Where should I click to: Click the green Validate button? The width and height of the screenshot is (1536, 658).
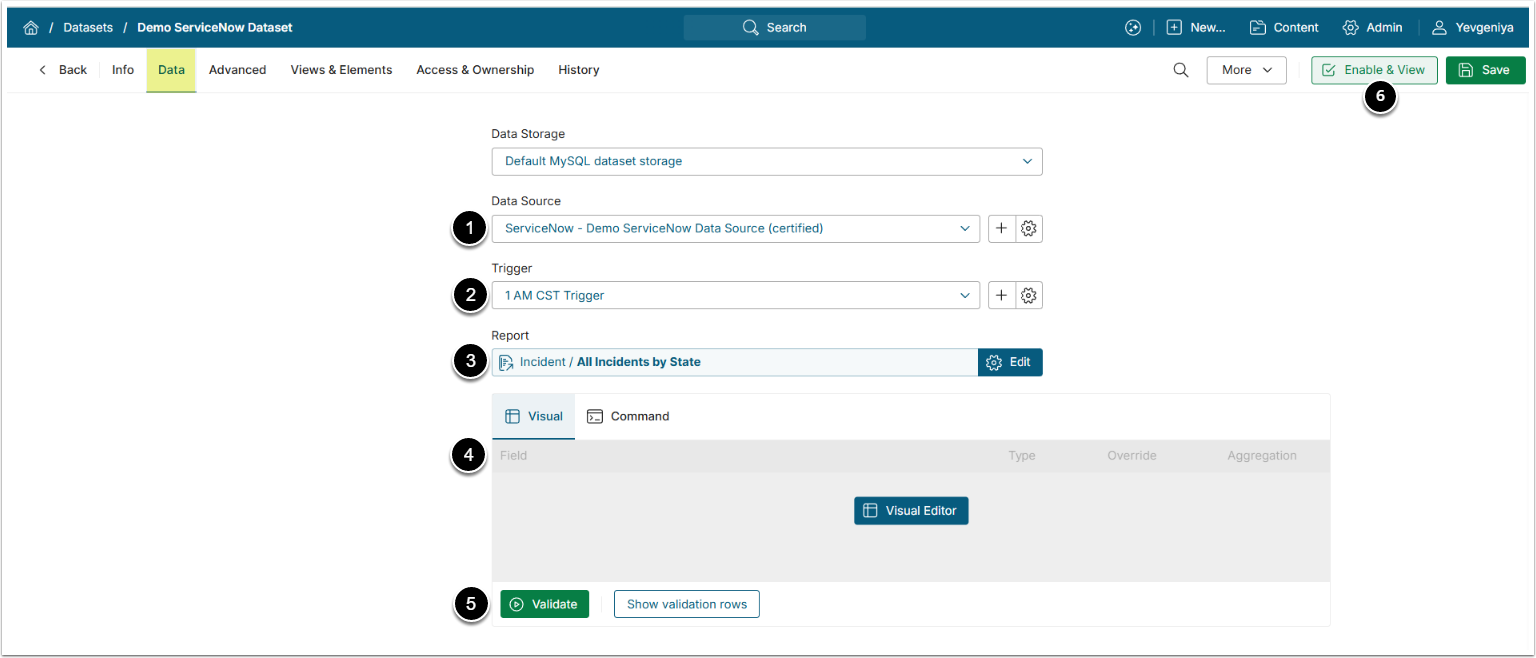tap(544, 604)
